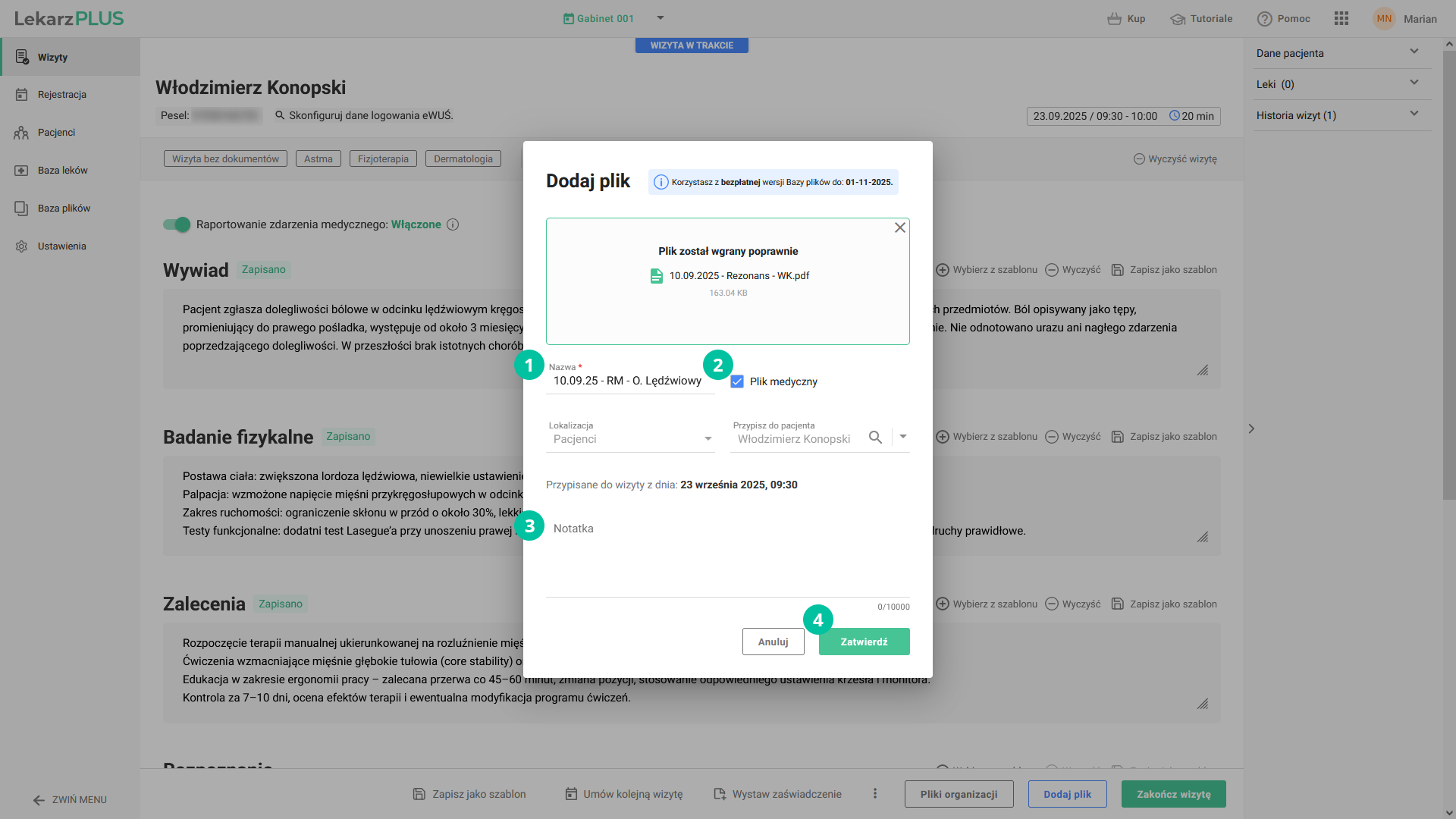Click the Kup basket icon
Screen dimensions: 1456x819
click(1114, 19)
